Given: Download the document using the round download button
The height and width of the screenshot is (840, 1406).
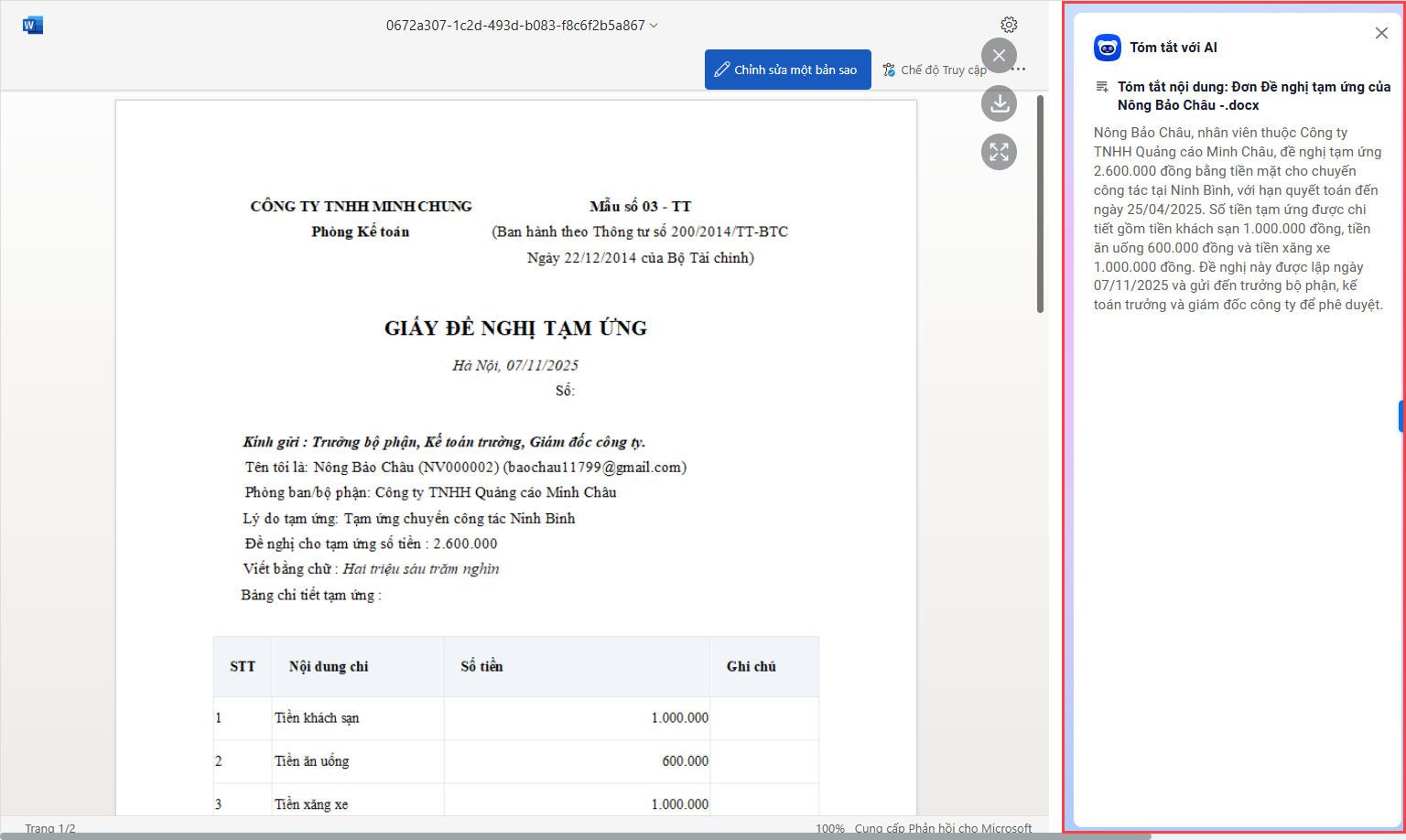Looking at the screenshot, I should pyautogui.click(x=999, y=103).
